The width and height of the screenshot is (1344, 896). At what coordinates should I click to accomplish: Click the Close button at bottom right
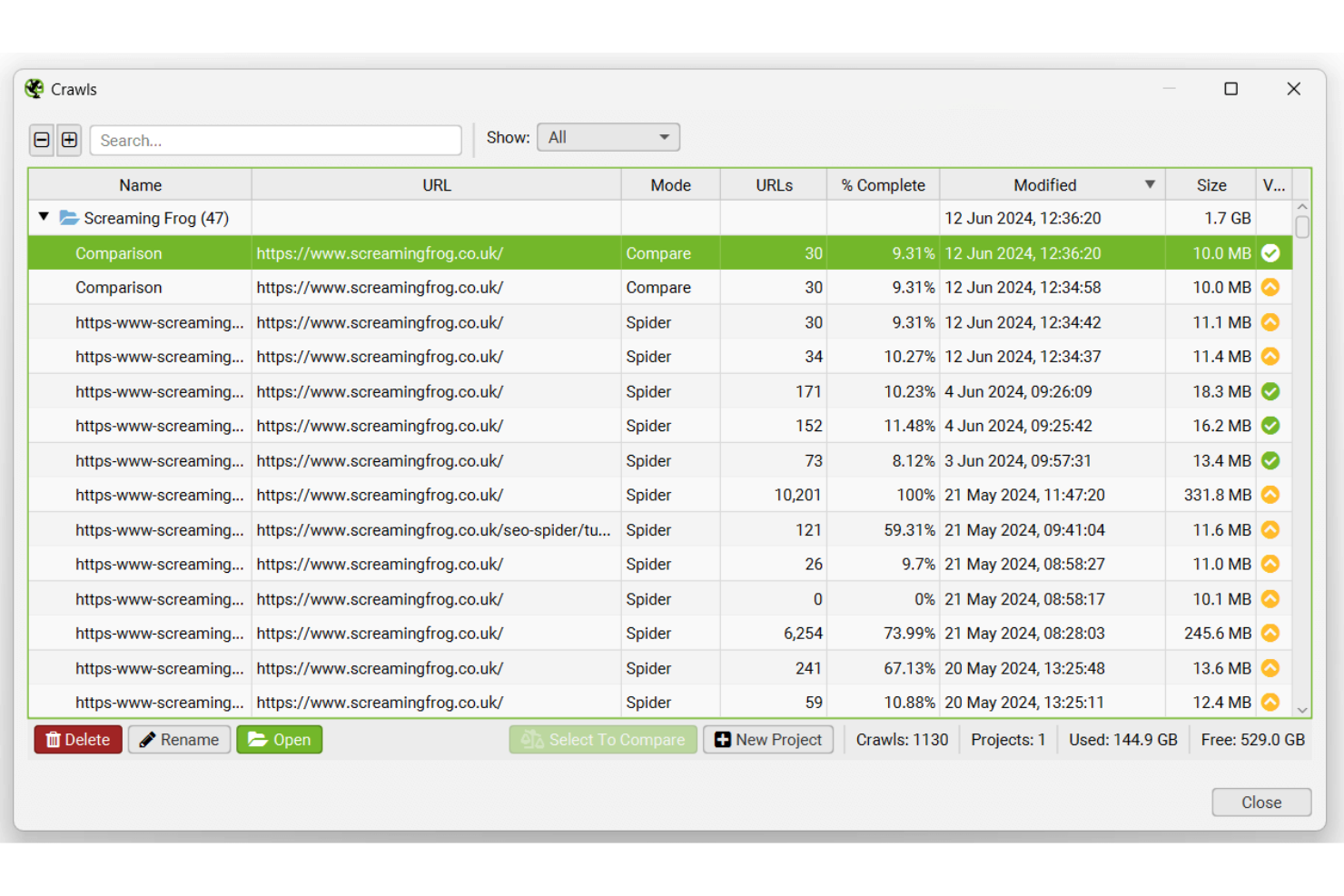point(1261,802)
